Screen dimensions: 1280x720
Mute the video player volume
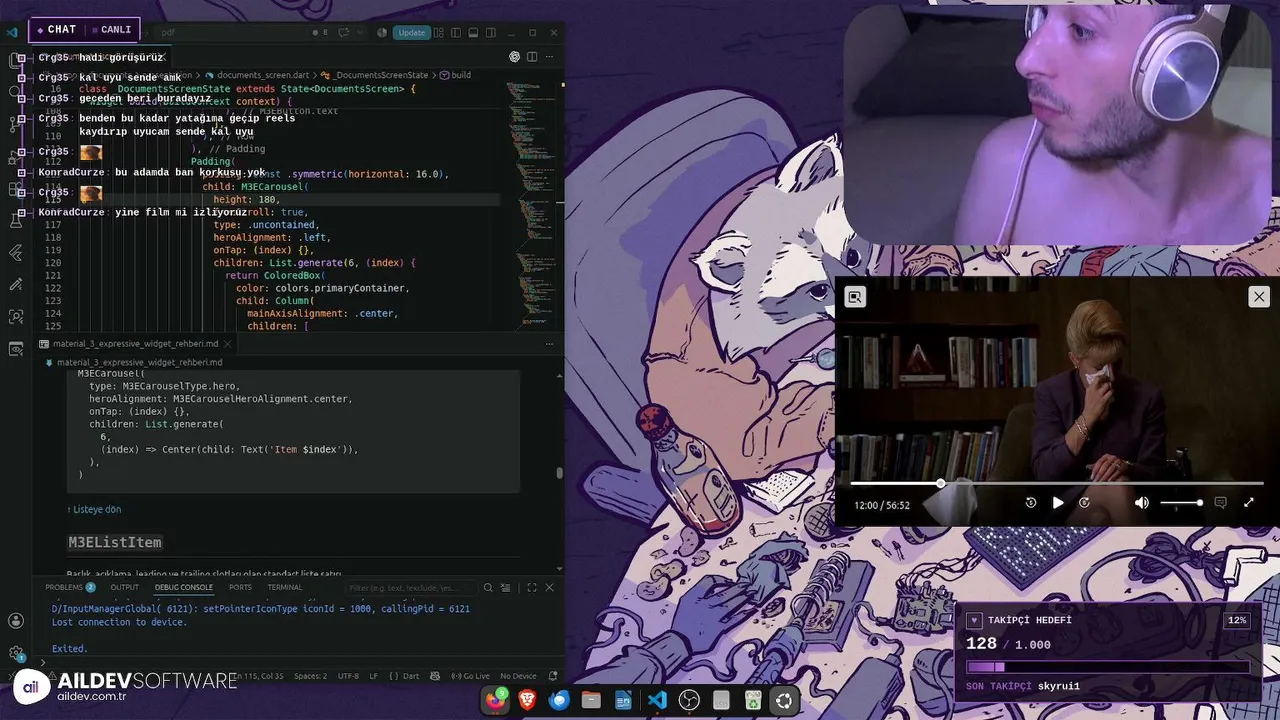click(1141, 503)
